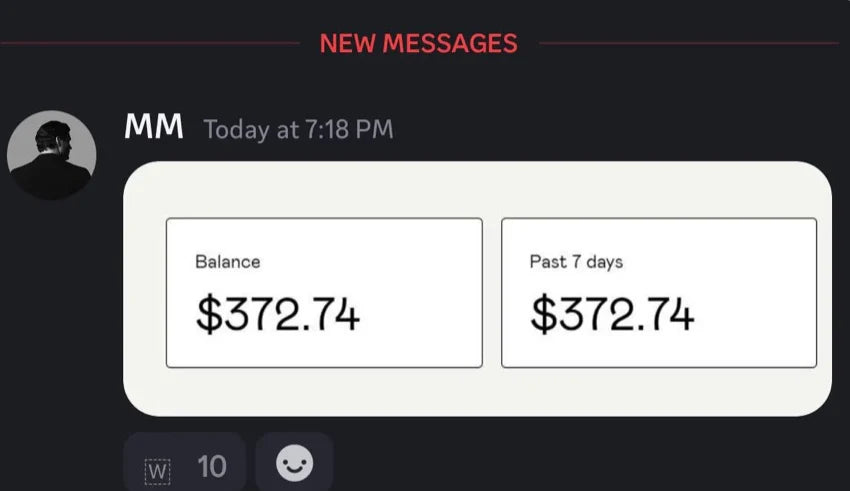Click the "Past 7 days" label text
The width and height of the screenshot is (850, 491).
point(576,262)
